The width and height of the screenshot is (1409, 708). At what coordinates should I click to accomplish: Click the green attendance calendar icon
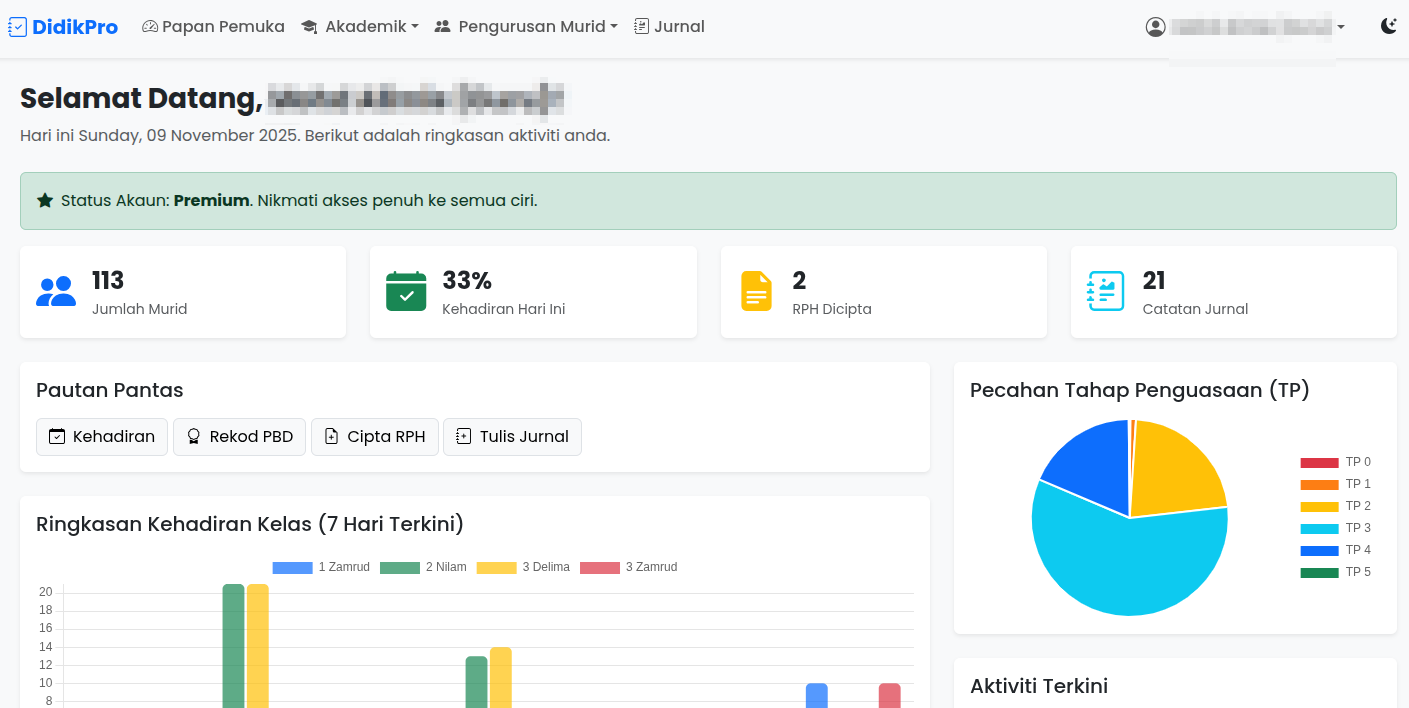(406, 291)
